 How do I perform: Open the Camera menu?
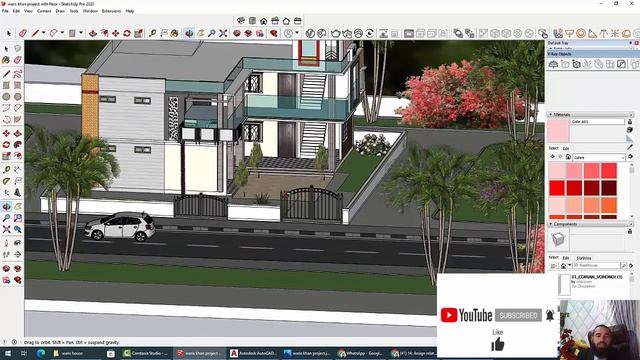pyautogui.click(x=44, y=11)
